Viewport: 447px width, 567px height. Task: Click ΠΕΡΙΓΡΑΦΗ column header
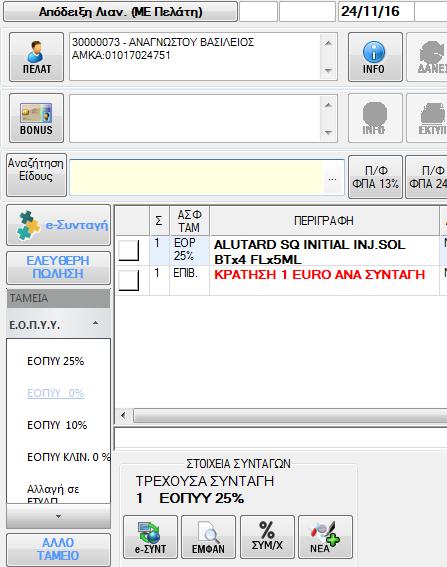[324, 221]
